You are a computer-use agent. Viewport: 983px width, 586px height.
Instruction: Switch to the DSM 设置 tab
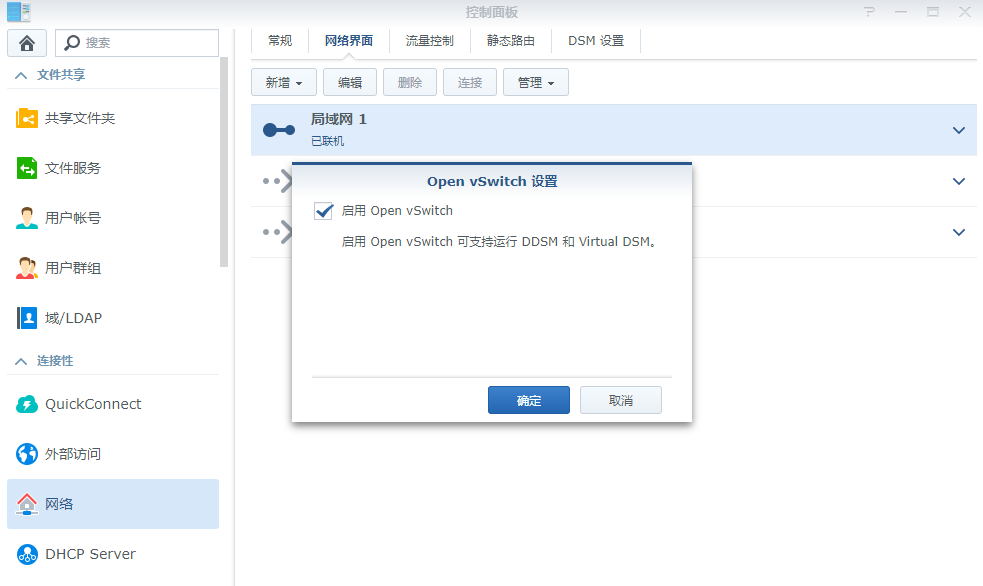tap(596, 41)
